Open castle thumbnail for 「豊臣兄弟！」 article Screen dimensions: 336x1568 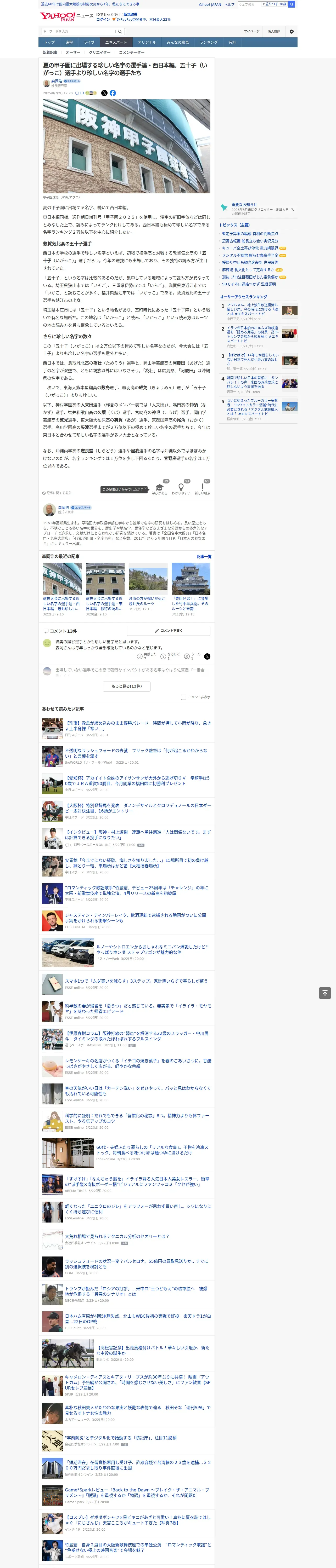point(191,579)
